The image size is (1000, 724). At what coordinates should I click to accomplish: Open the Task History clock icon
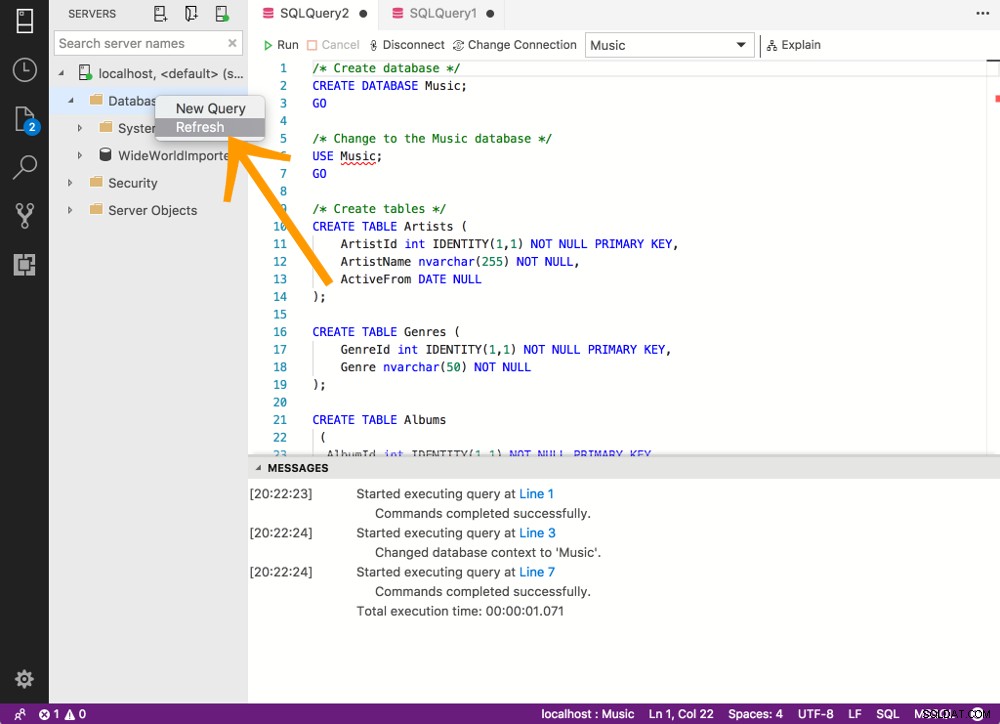[x=24, y=70]
